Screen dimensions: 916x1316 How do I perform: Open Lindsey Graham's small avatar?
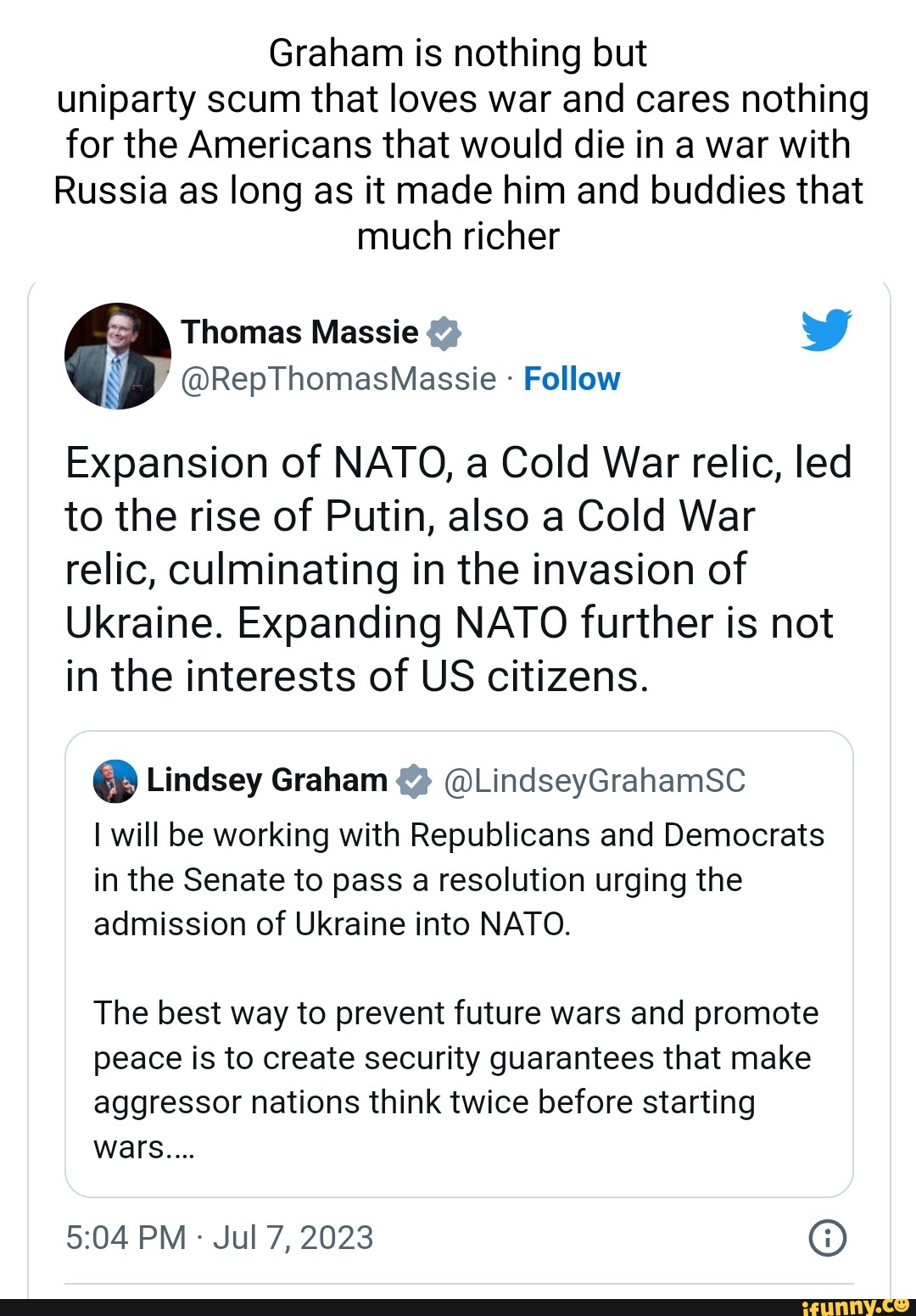click(x=114, y=781)
